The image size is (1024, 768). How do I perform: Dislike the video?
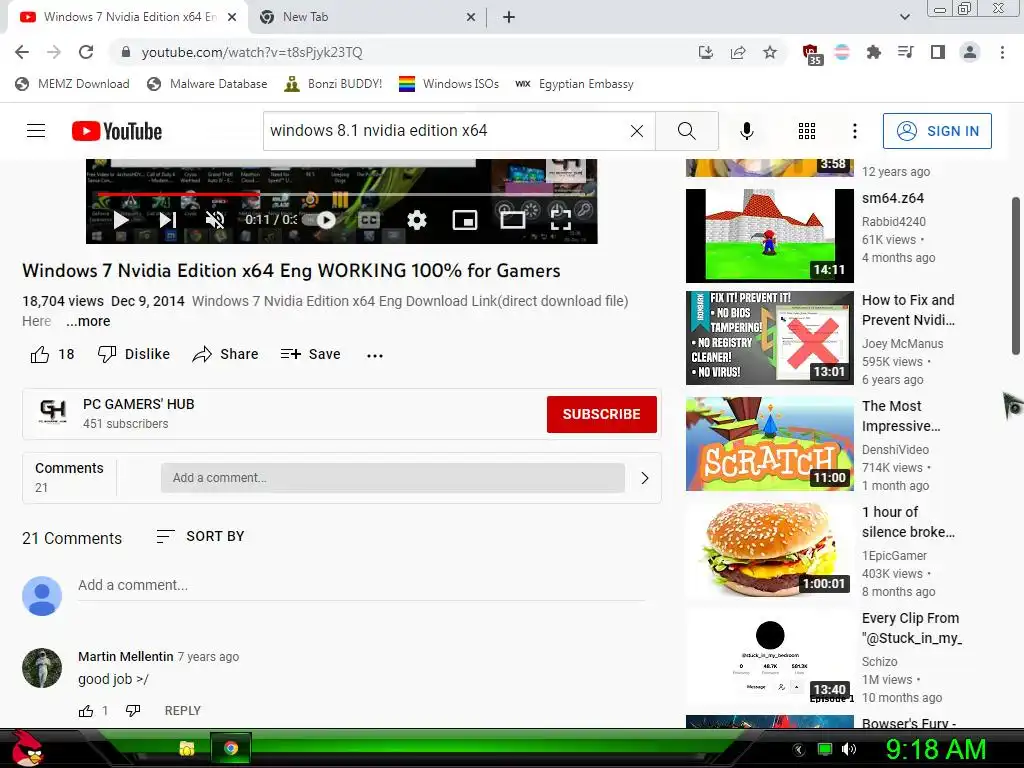point(133,354)
